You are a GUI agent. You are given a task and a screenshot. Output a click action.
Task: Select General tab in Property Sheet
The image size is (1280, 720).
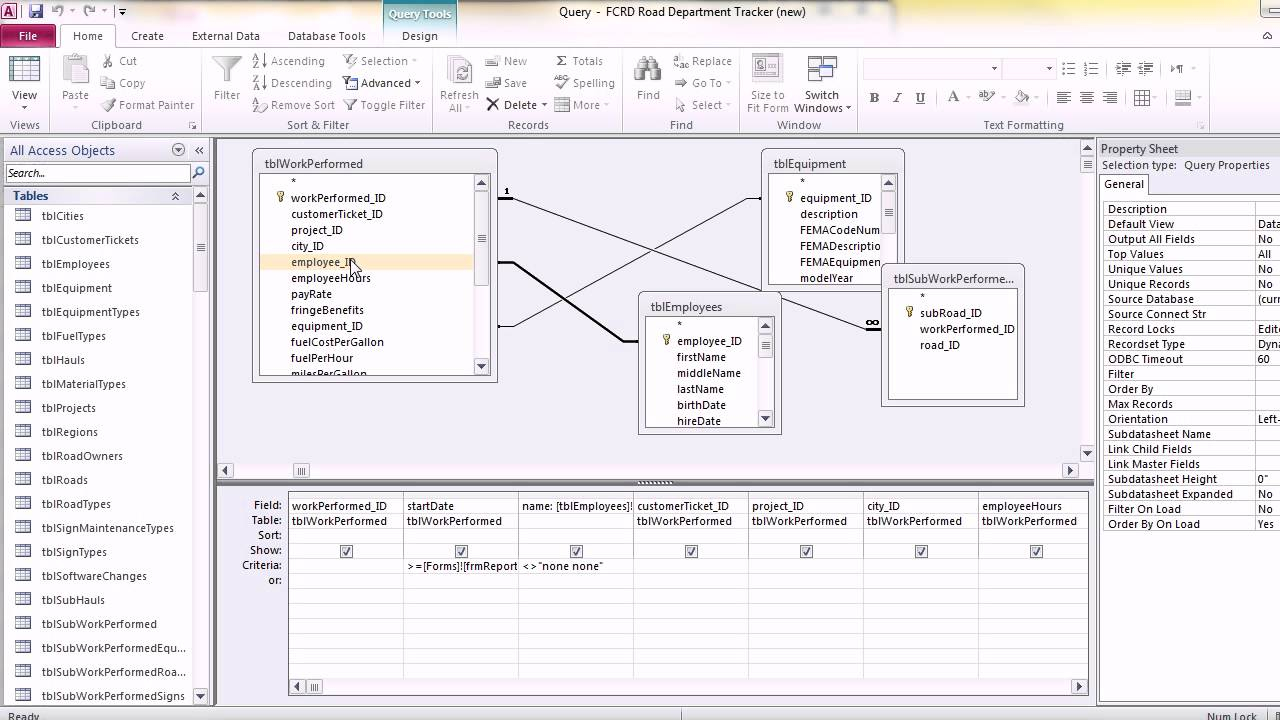(1123, 184)
